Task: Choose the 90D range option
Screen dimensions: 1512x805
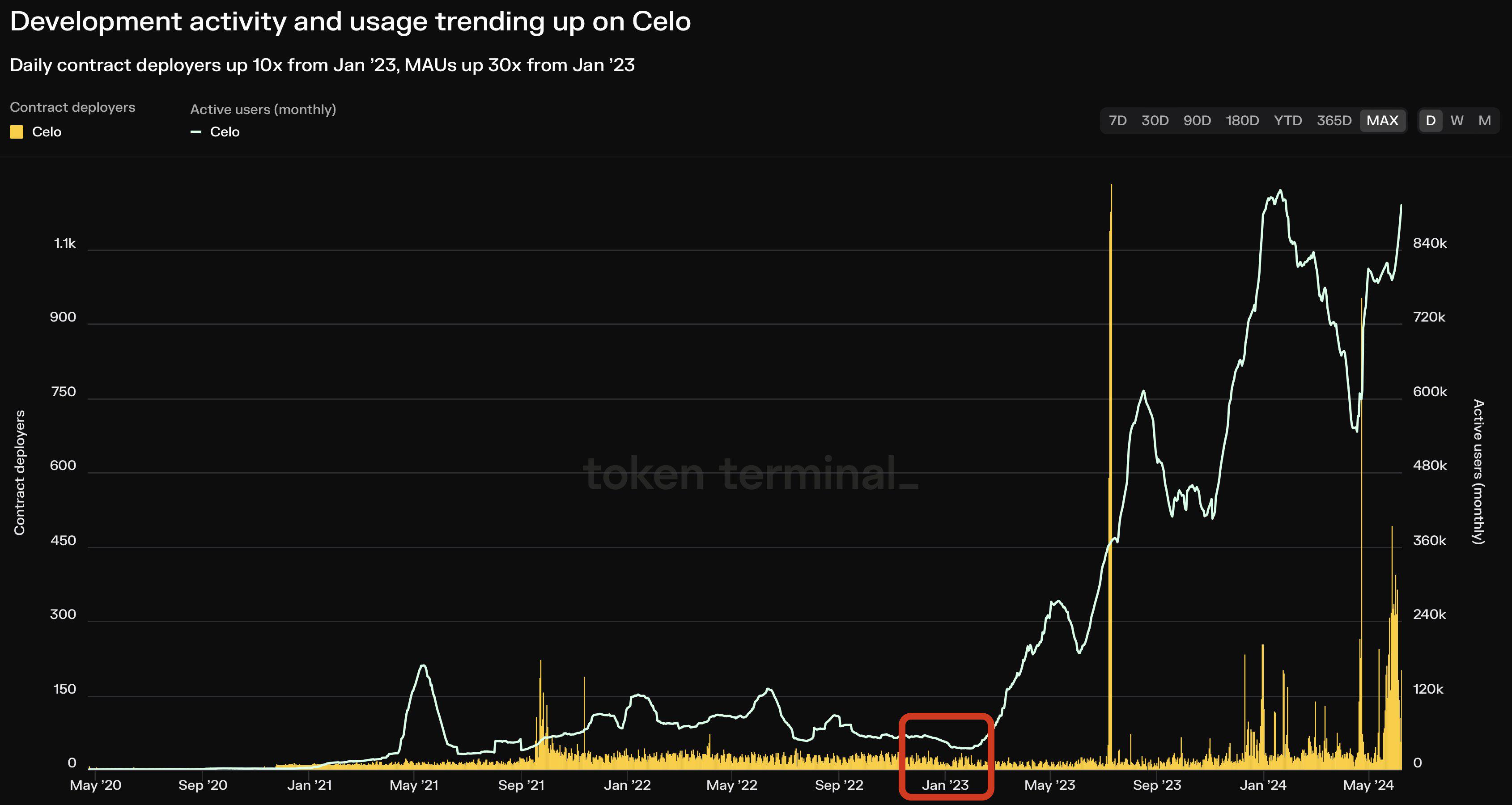Action: point(1197,121)
